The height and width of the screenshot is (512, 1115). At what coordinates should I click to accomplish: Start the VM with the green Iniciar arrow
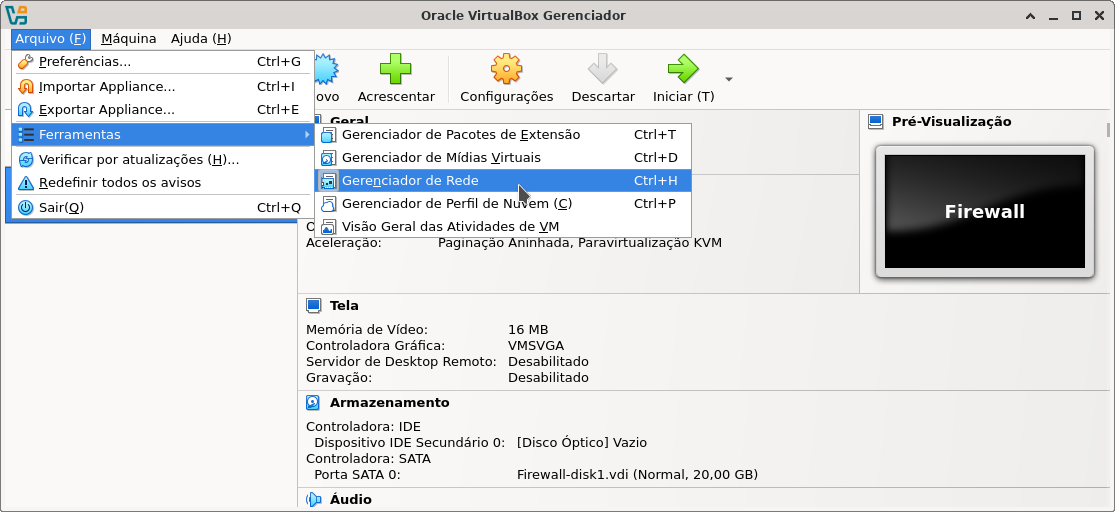tap(682, 69)
